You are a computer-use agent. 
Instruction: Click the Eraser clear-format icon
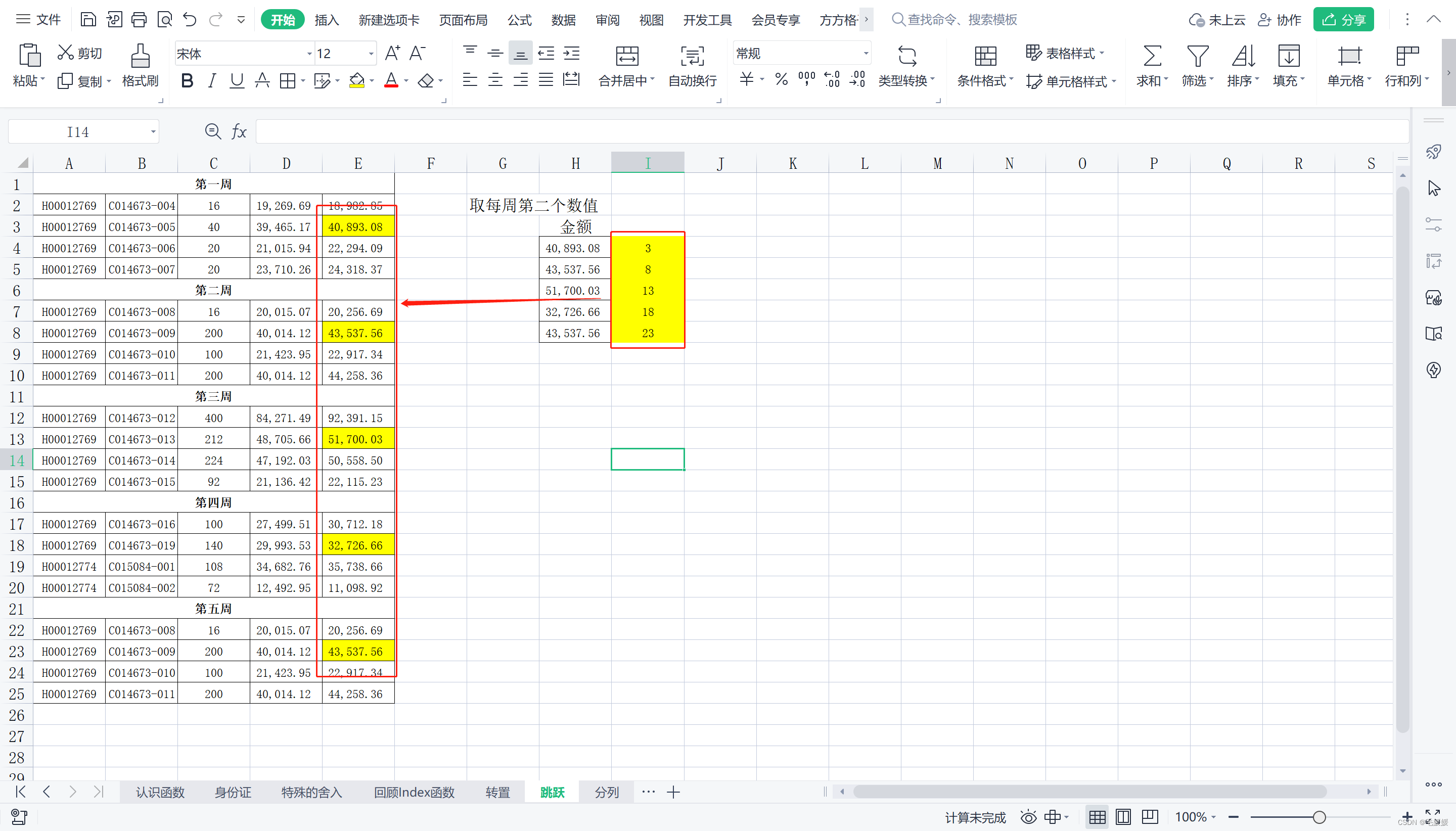pos(426,81)
